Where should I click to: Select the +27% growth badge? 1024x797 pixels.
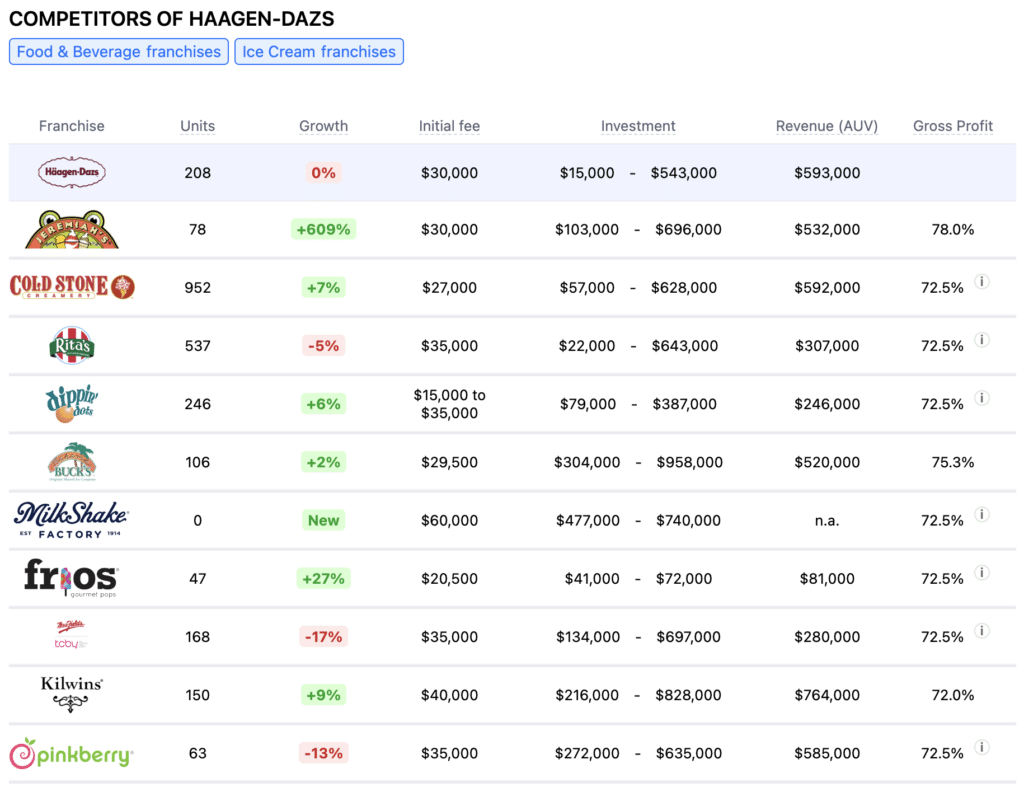coord(323,578)
